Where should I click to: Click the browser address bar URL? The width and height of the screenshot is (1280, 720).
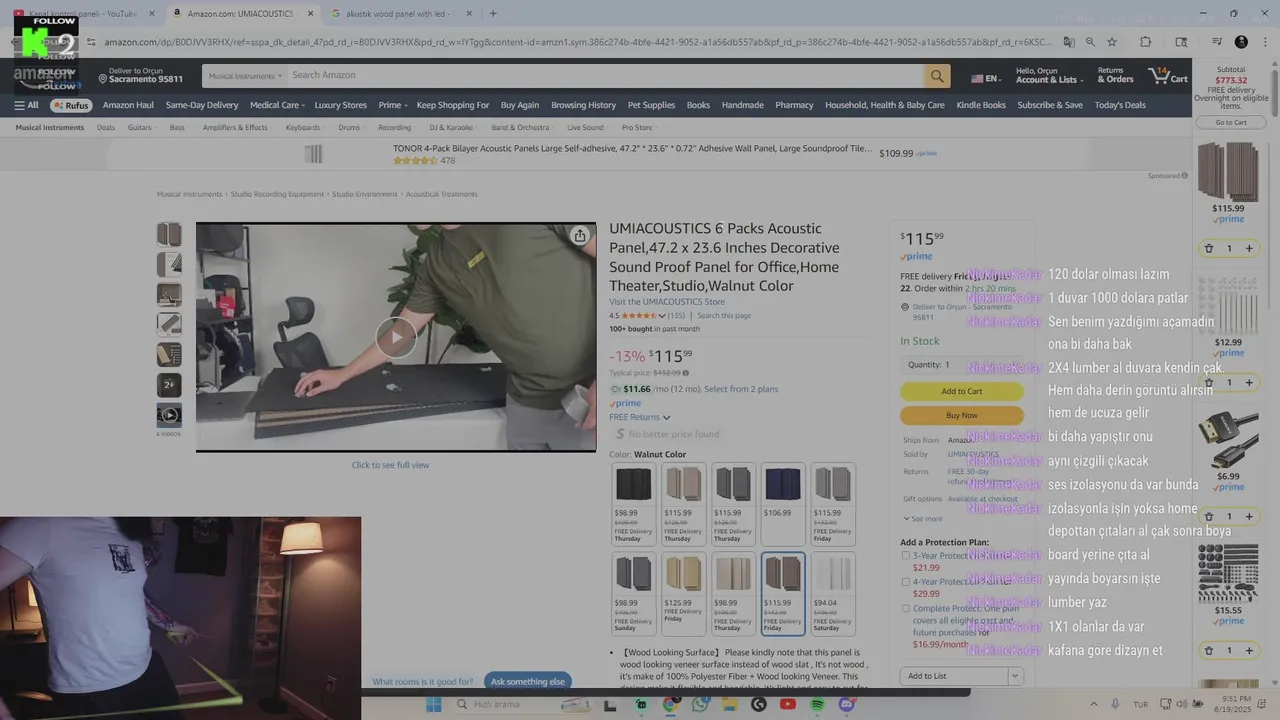click(x=577, y=42)
